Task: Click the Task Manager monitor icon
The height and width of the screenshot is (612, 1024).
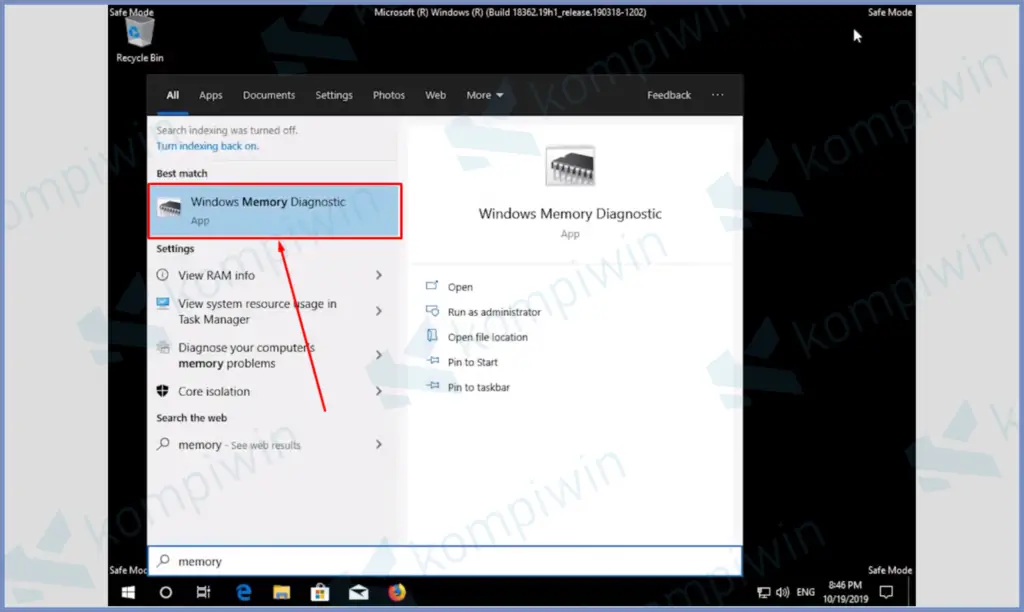Action: click(163, 303)
